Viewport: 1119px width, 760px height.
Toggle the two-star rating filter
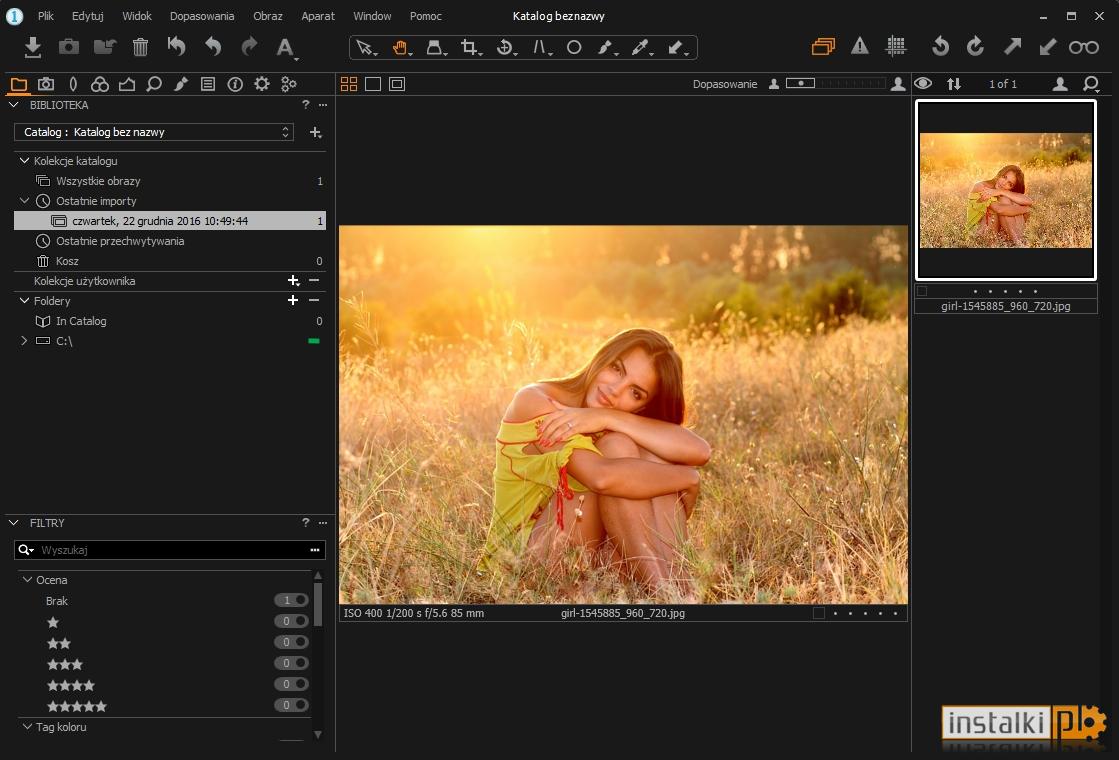click(291, 642)
